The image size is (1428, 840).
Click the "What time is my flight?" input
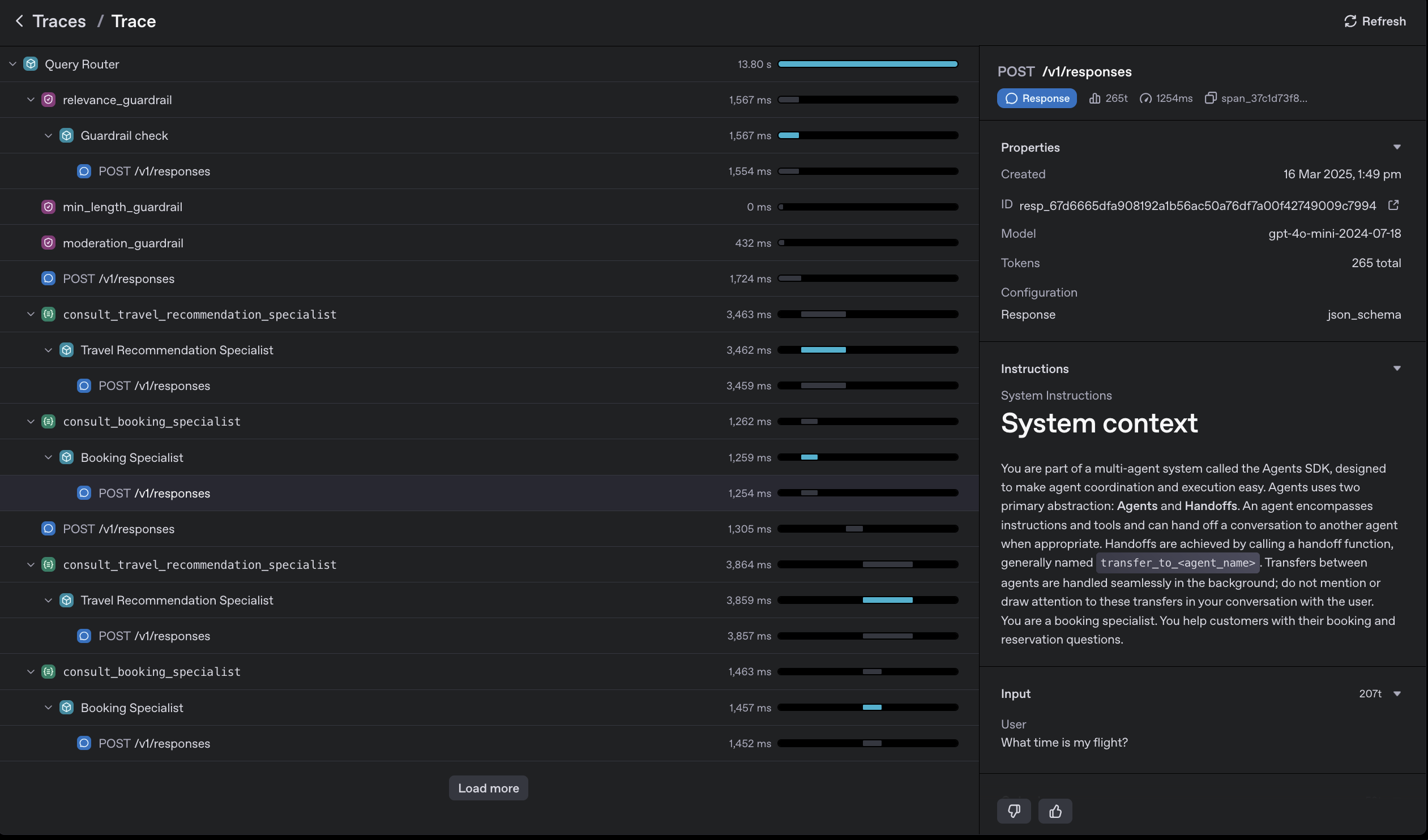(1064, 743)
